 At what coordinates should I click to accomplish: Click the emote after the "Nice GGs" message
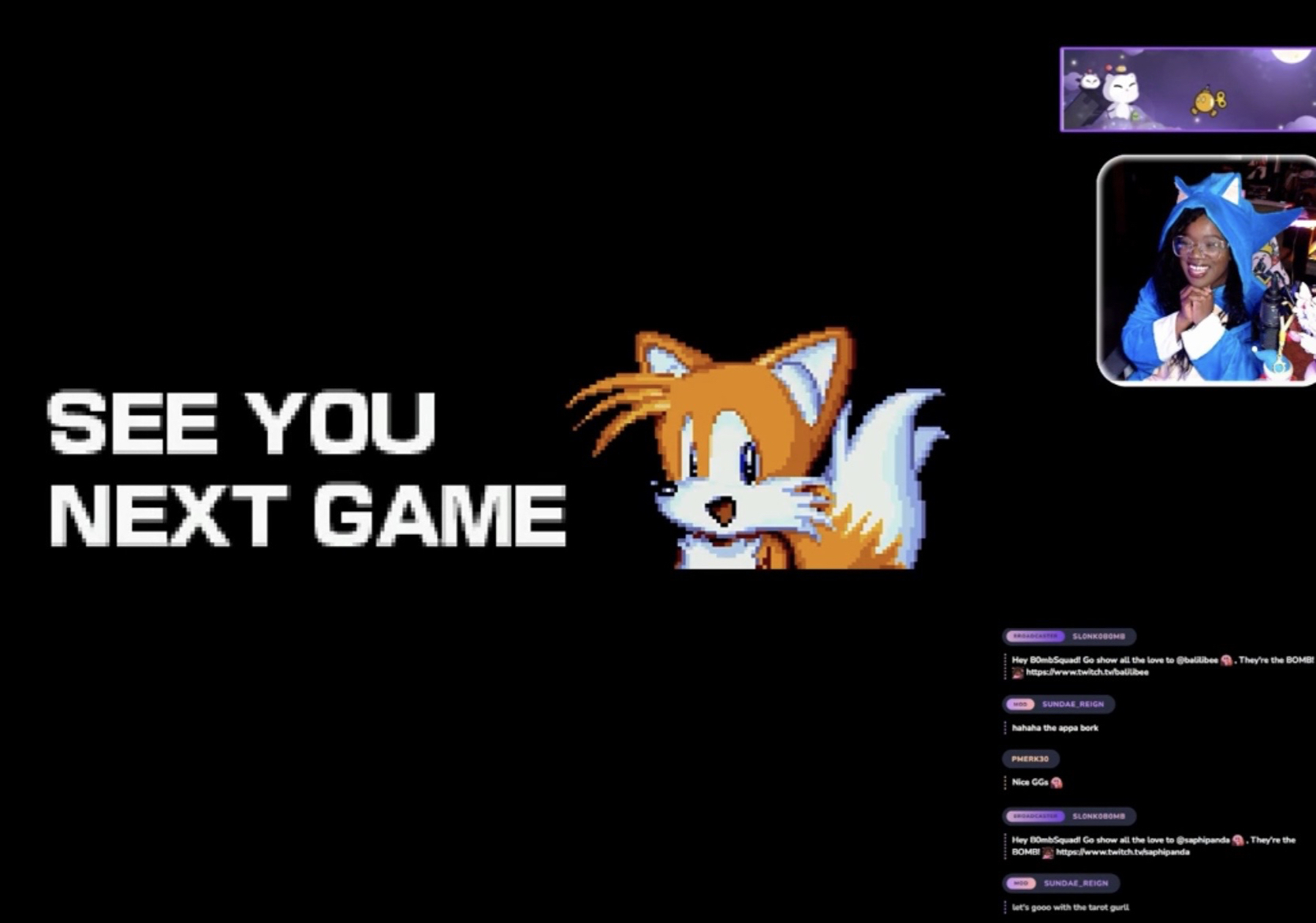tap(1057, 783)
